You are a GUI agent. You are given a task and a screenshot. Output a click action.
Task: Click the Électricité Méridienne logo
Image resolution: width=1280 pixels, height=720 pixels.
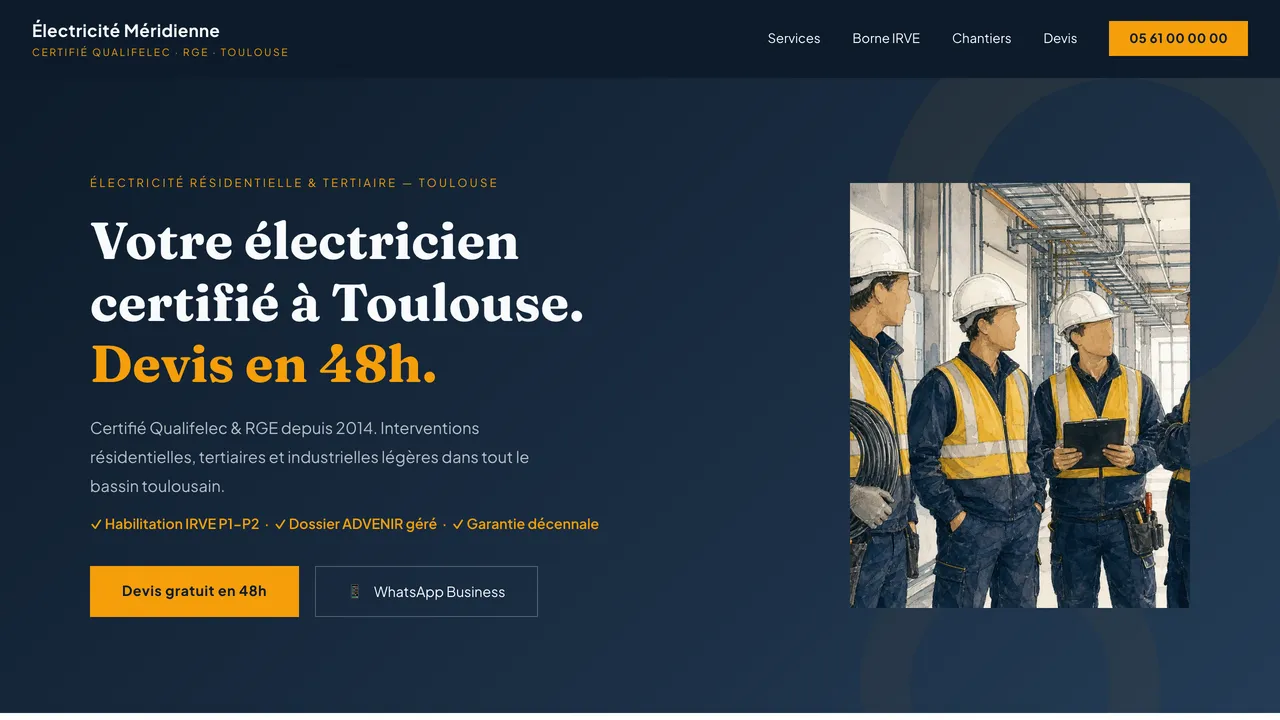point(126,30)
